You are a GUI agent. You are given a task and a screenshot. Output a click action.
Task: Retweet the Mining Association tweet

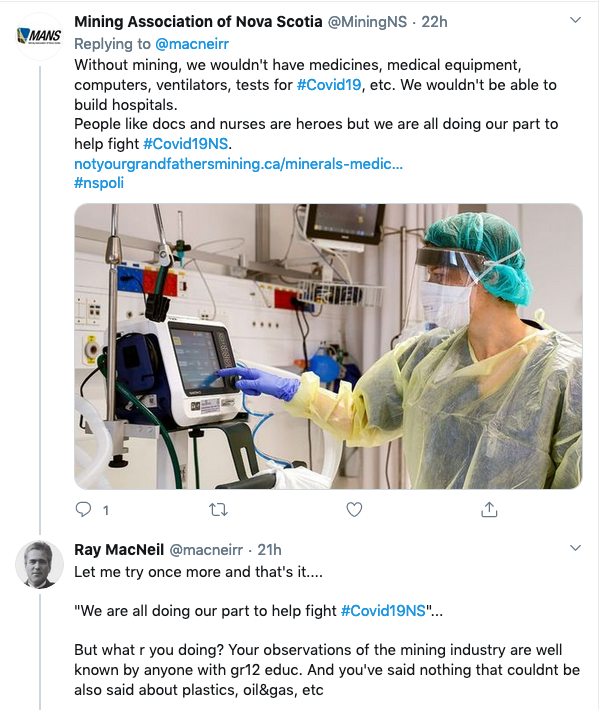(218, 510)
